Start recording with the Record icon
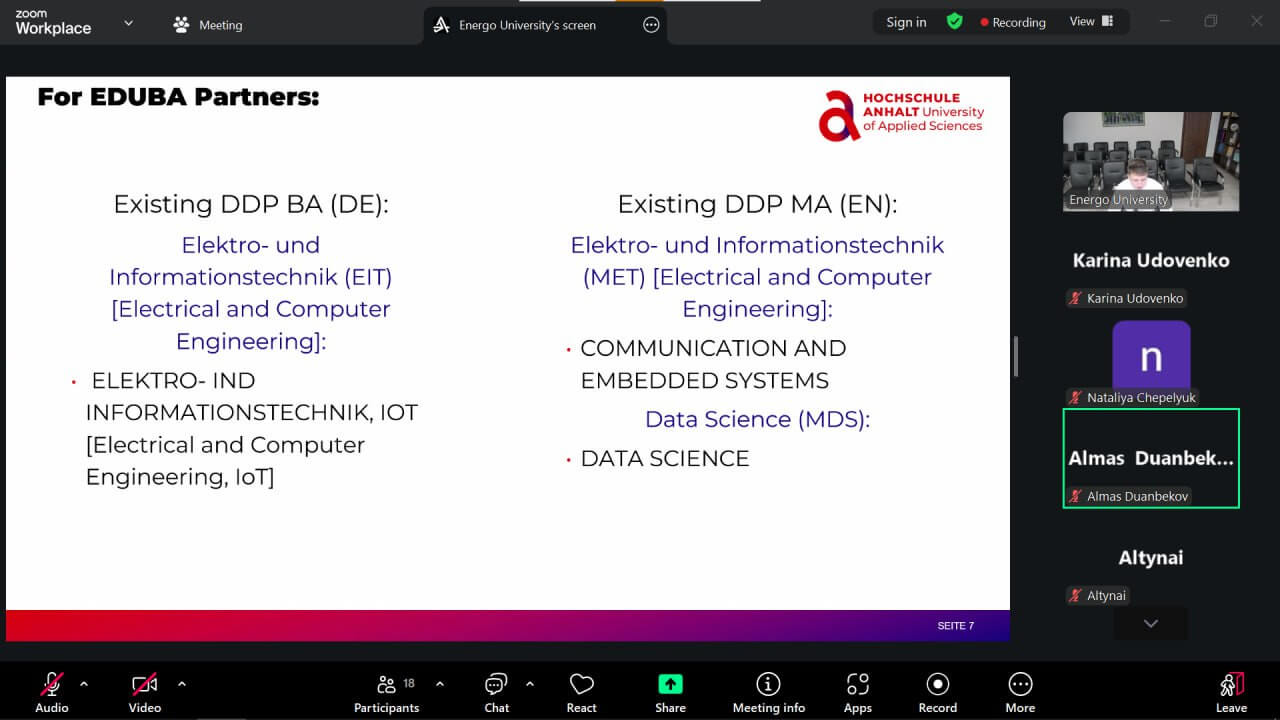 (x=937, y=692)
